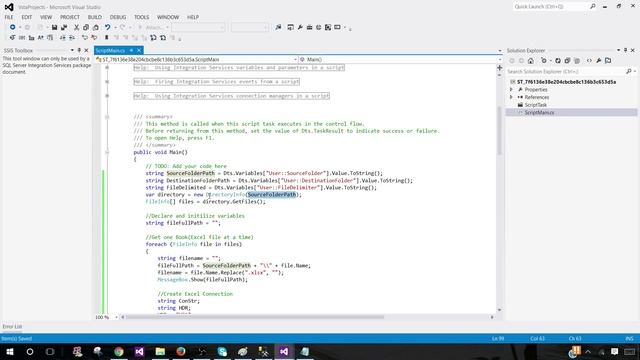The width and height of the screenshot is (640, 360).
Task: Select the ScriptMain.cs editor tab
Action: click(x=110, y=50)
